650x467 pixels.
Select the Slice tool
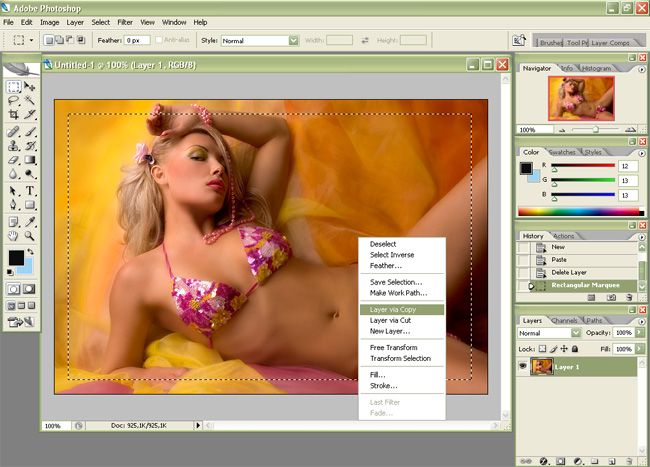pyautogui.click(x=29, y=114)
